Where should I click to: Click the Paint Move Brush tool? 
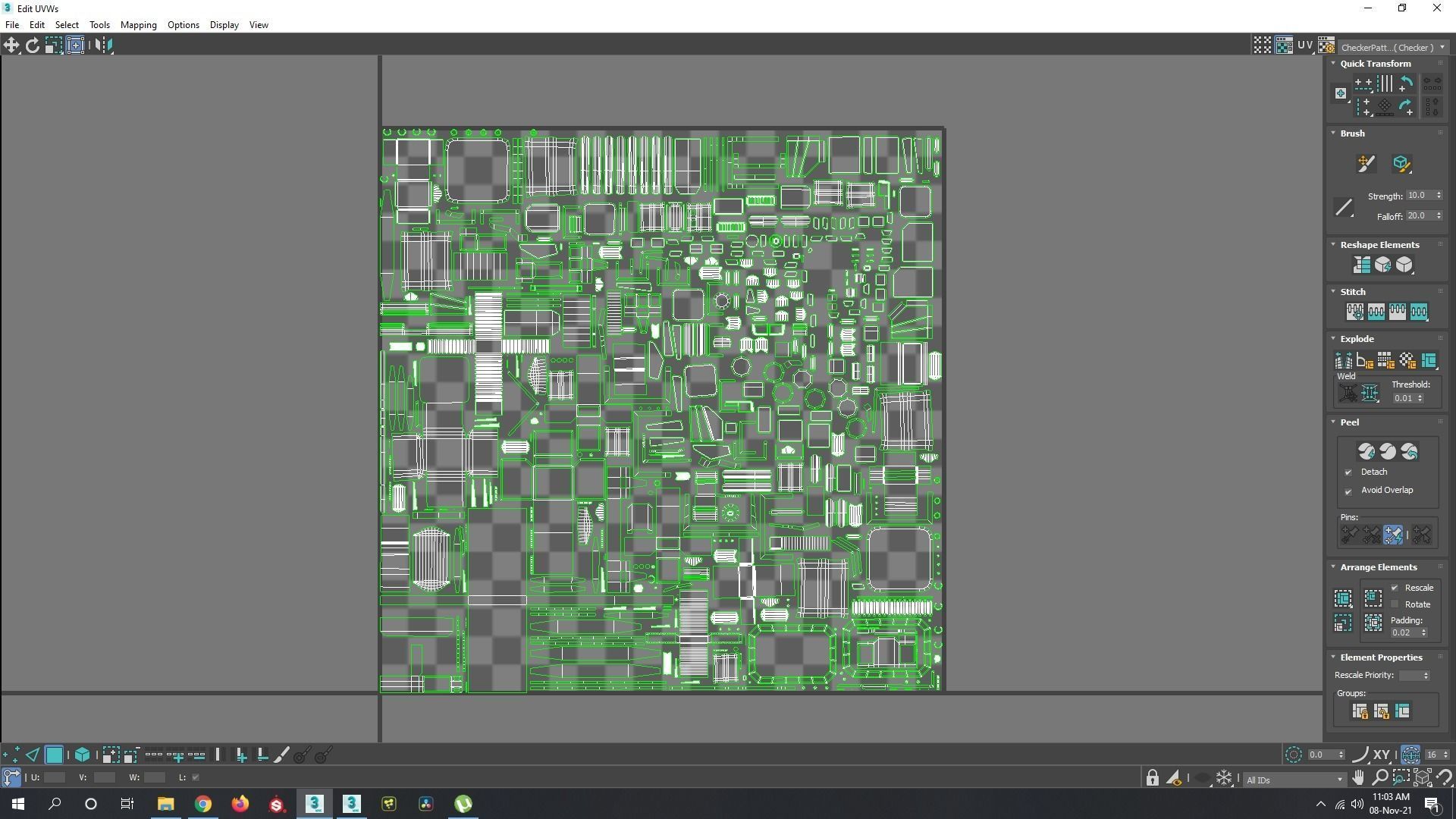pyautogui.click(x=1366, y=164)
